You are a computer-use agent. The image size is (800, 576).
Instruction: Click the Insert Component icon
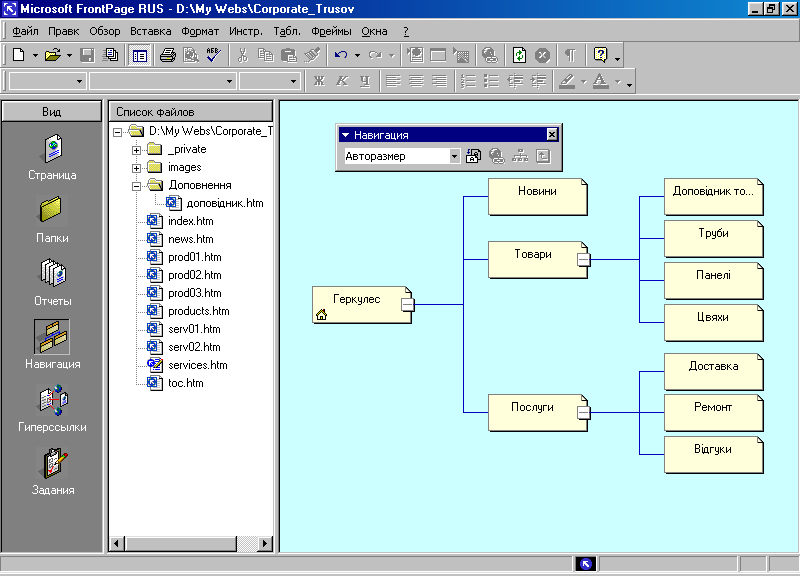tap(415, 55)
